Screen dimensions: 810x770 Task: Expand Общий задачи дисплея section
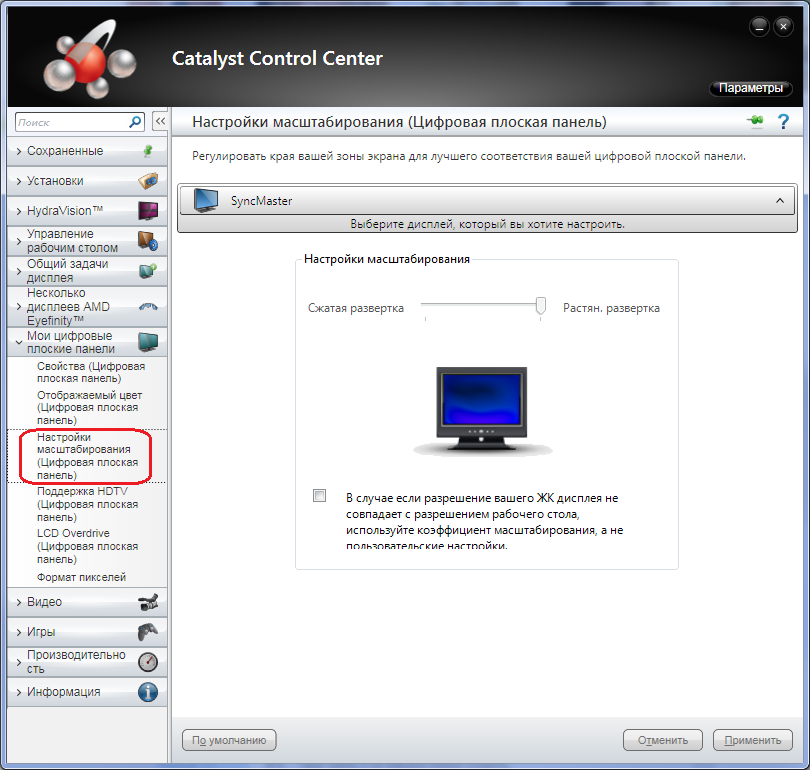coord(19,271)
